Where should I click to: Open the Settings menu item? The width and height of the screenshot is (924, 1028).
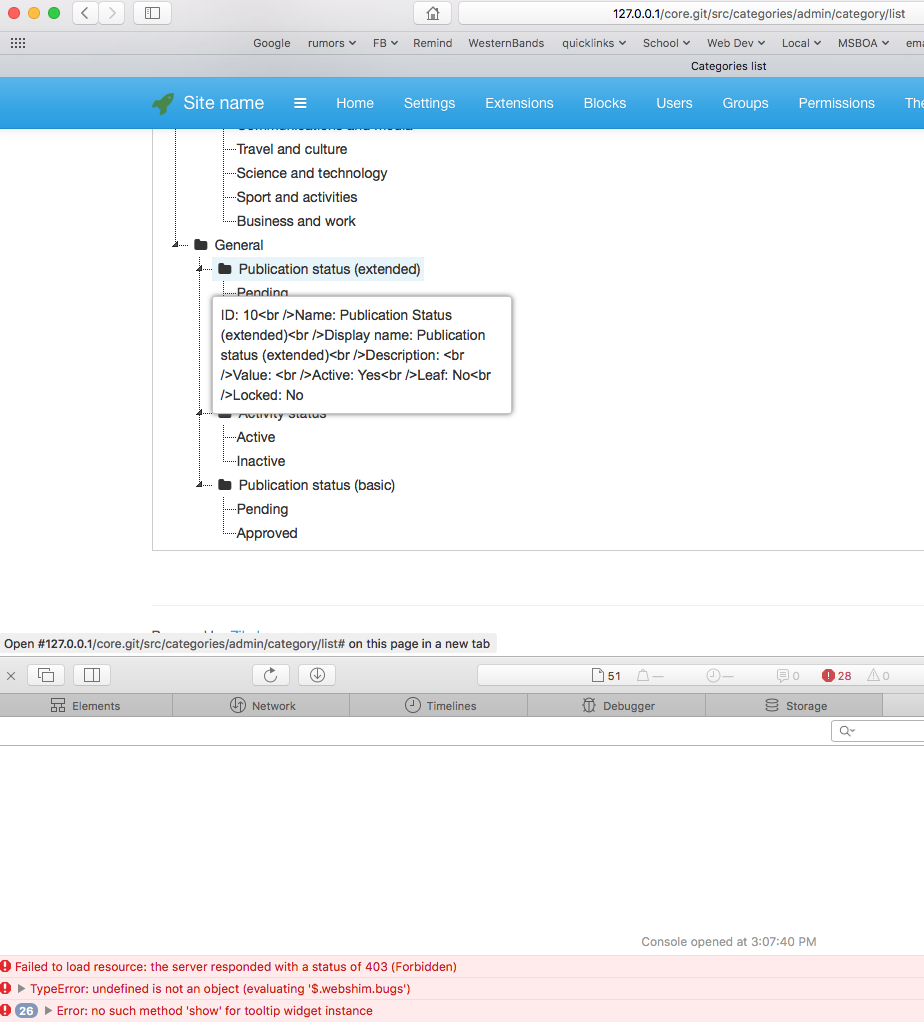(x=429, y=103)
